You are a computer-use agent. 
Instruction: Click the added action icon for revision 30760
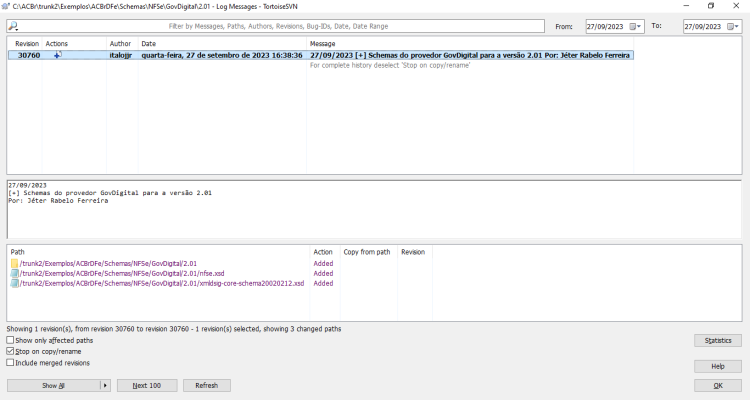click(58, 55)
